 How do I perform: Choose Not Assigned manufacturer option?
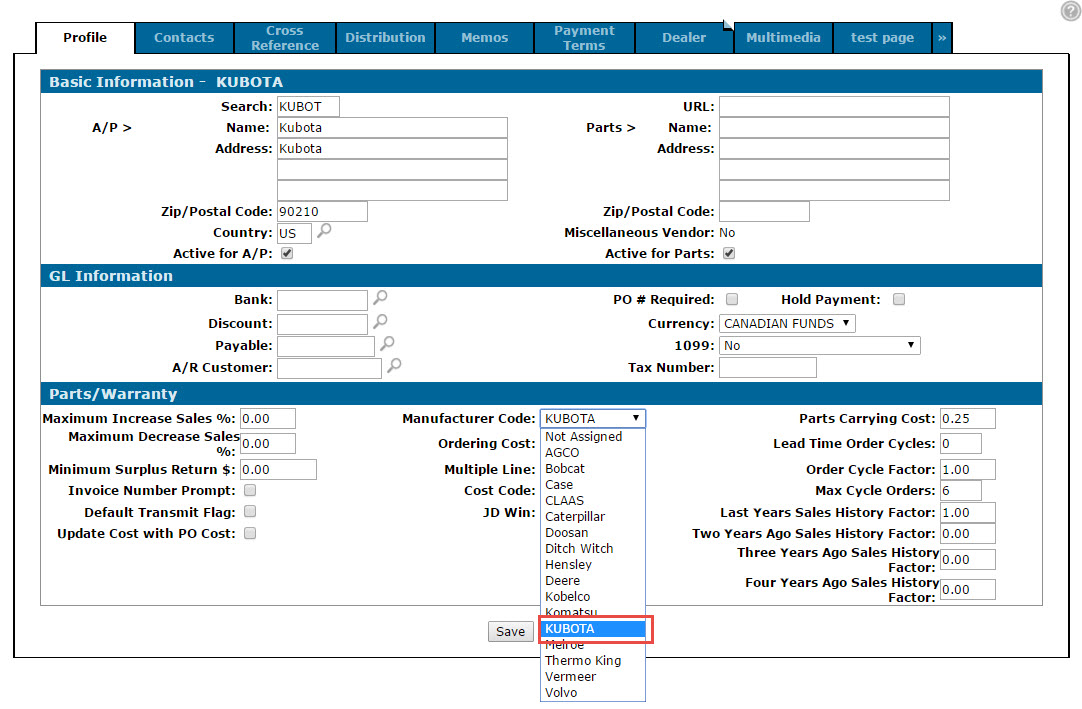(x=593, y=436)
